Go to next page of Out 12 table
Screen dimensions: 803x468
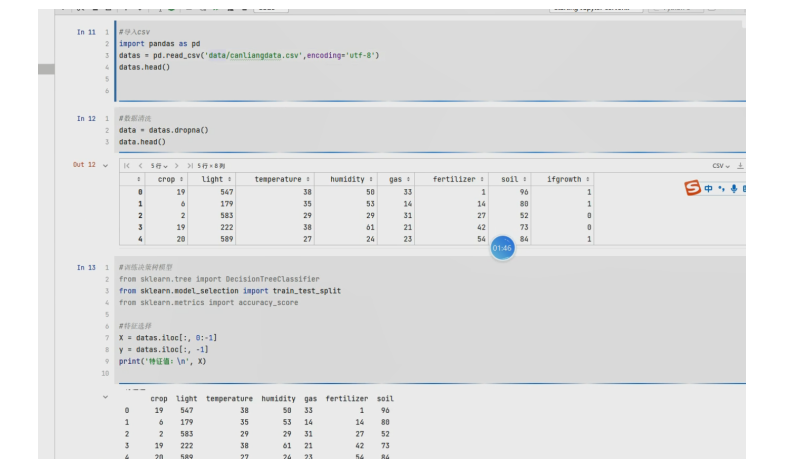click(177, 166)
